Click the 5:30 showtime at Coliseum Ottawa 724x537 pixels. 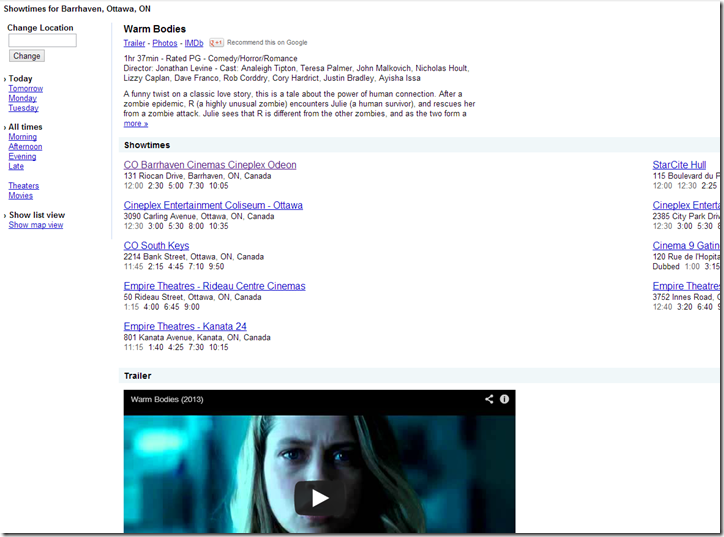(176, 226)
